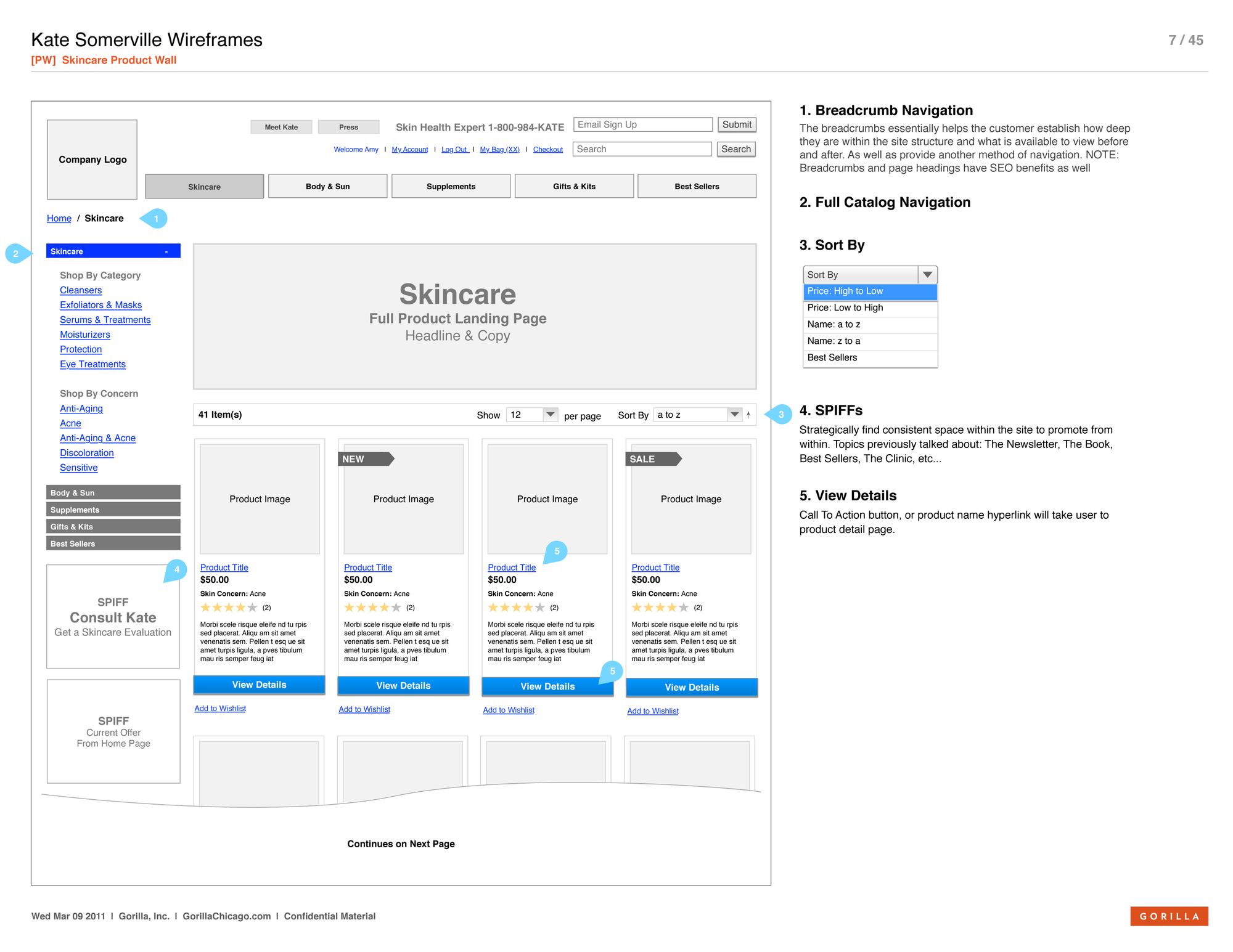Open the Anti-Aging & Acne concern link

tap(97, 438)
